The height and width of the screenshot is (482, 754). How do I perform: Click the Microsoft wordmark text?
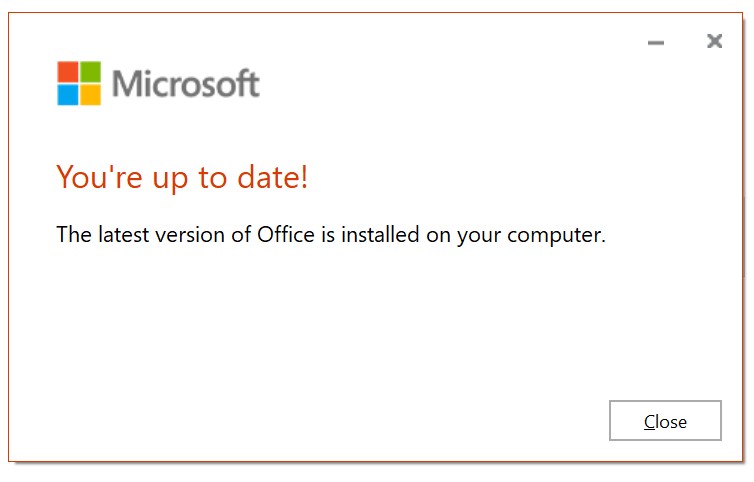tap(186, 83)
